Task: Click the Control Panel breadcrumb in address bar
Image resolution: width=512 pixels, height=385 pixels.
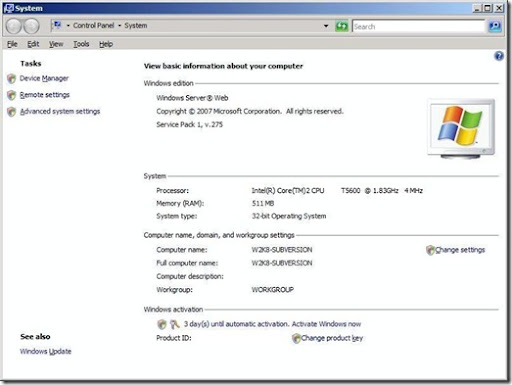Action: pos(94,26)
